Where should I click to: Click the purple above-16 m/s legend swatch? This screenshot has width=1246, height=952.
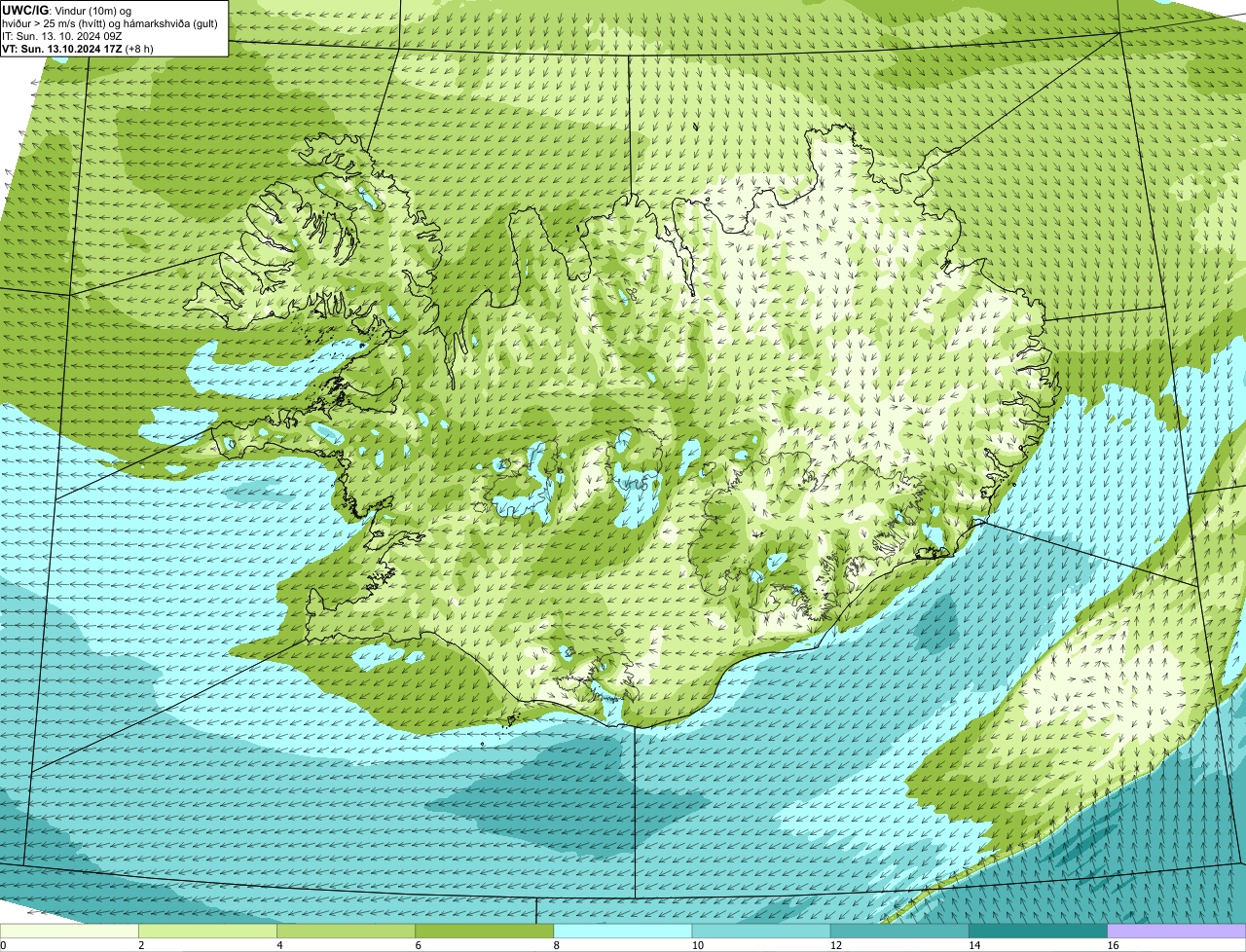pyautogui.click(x=1176, y=931)
